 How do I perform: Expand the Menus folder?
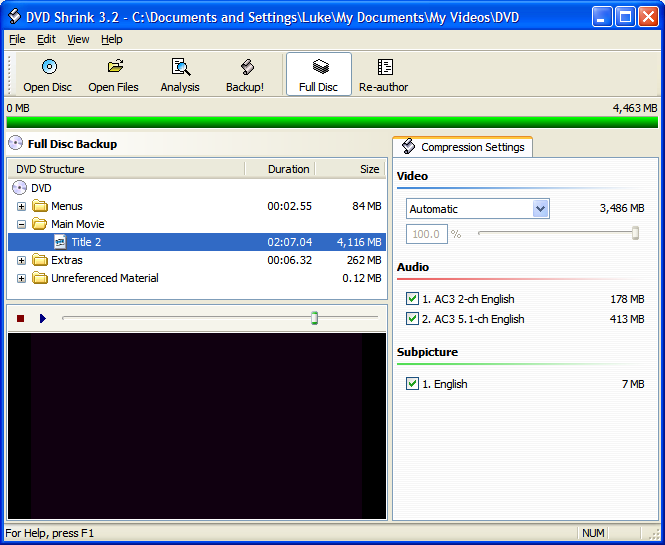tap(21, 207)
